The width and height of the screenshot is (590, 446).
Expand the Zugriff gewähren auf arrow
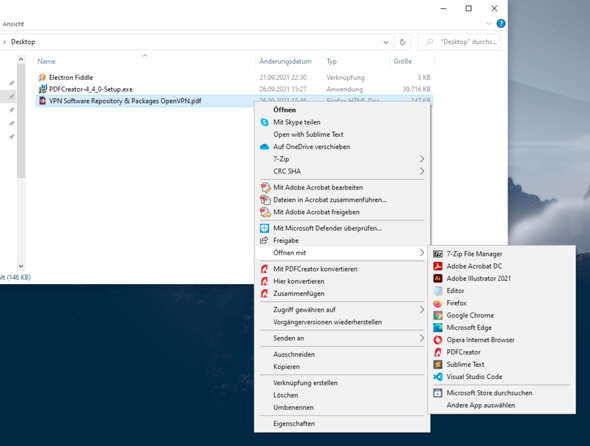point(422,310)
